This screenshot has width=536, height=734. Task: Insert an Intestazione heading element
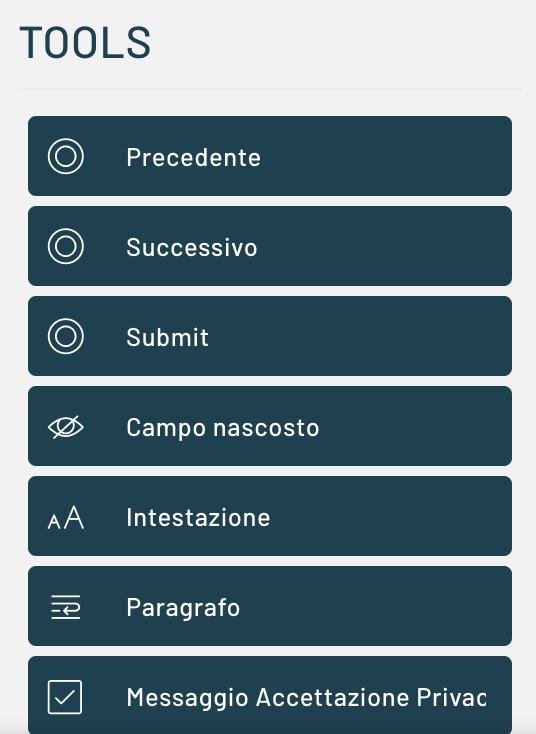pos(270,516)
